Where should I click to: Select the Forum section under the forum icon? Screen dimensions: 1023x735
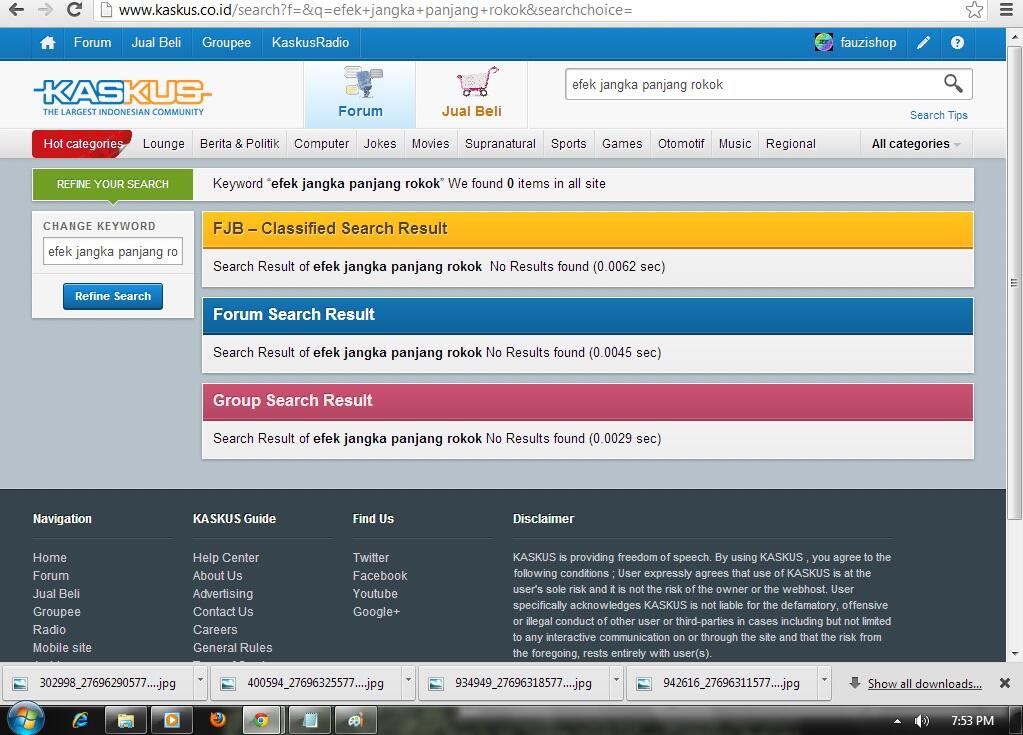(x=360, y=94)
